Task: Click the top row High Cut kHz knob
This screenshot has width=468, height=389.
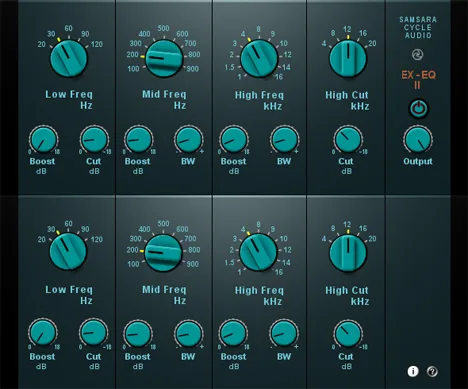Action: point(348,59)
